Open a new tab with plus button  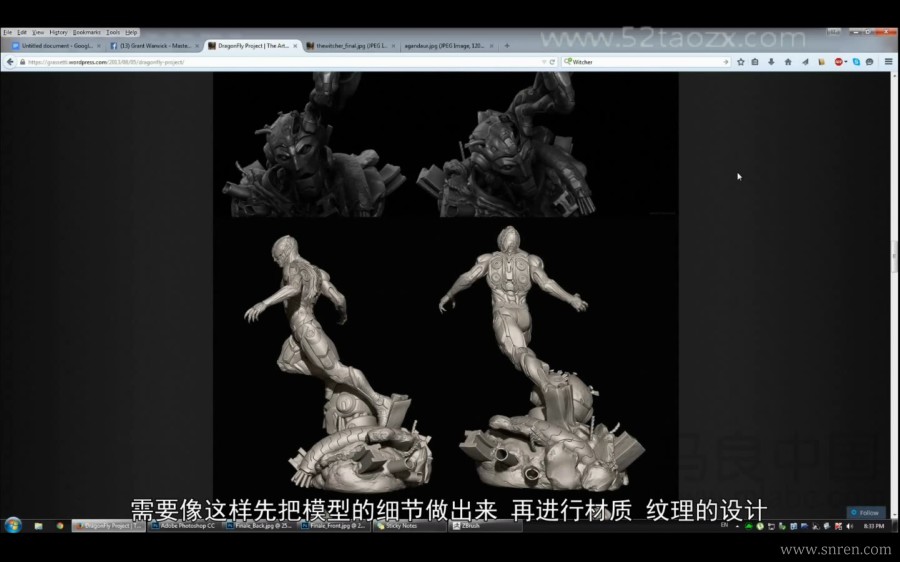(x=507, y=46)
